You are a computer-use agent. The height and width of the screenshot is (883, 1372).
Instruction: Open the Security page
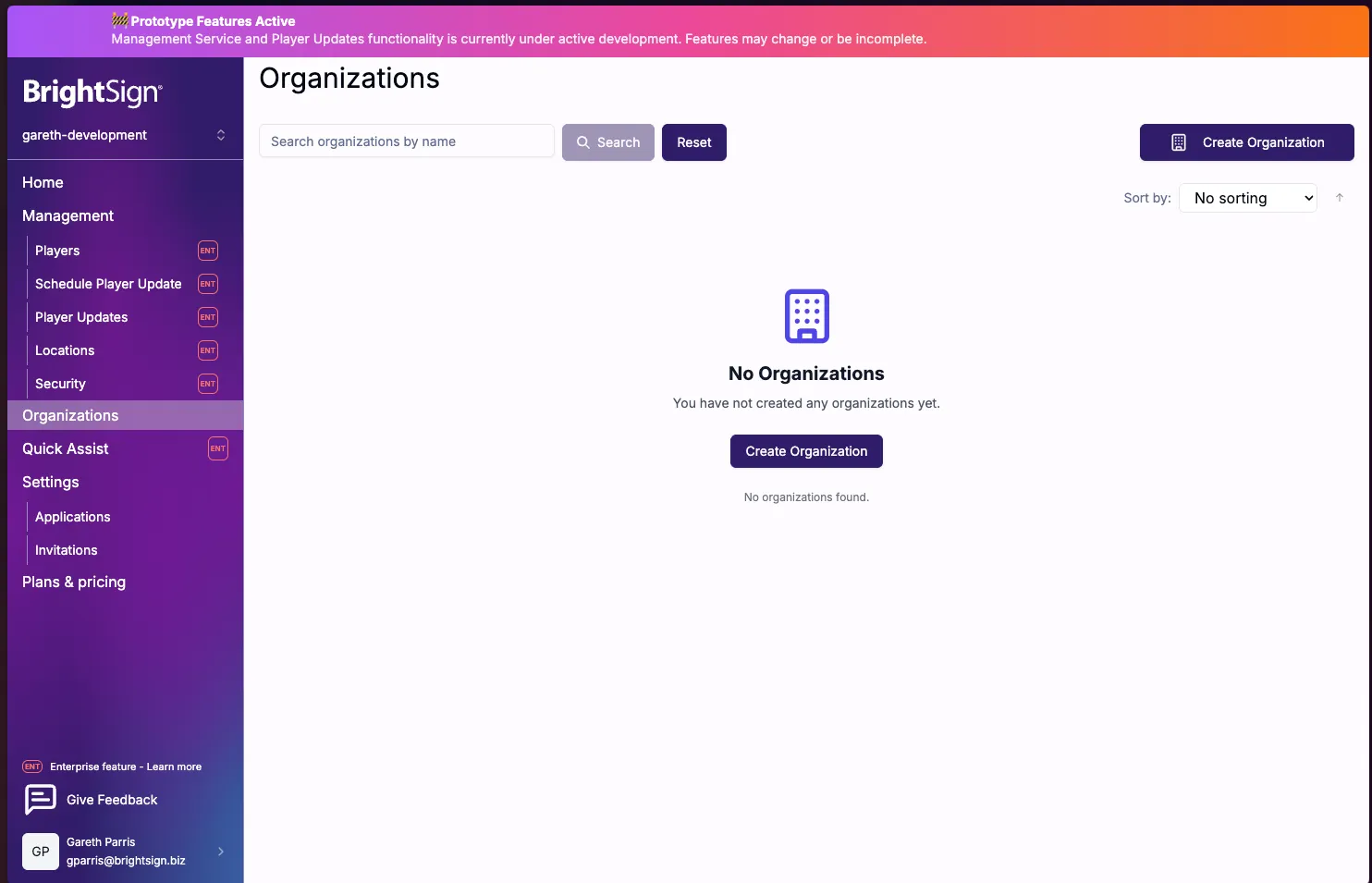[x=60, y=384]
